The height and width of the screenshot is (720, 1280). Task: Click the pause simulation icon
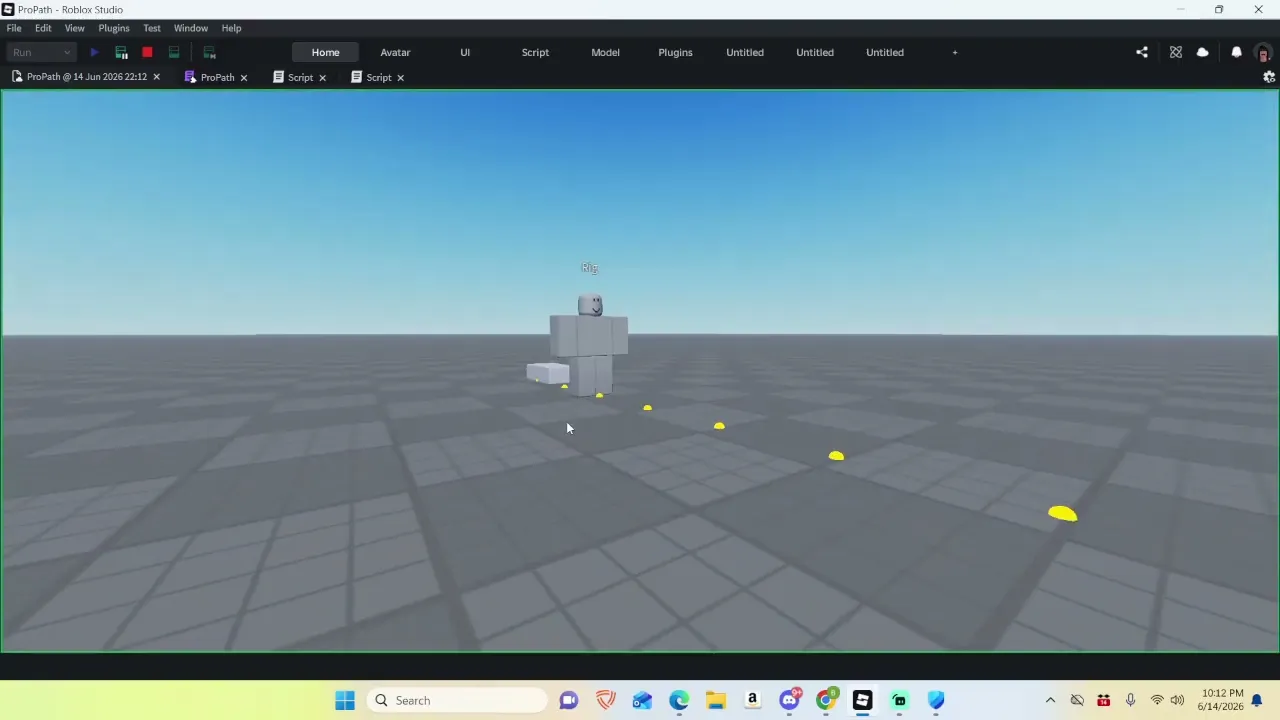pyautogui.click(x=121, y=52)
